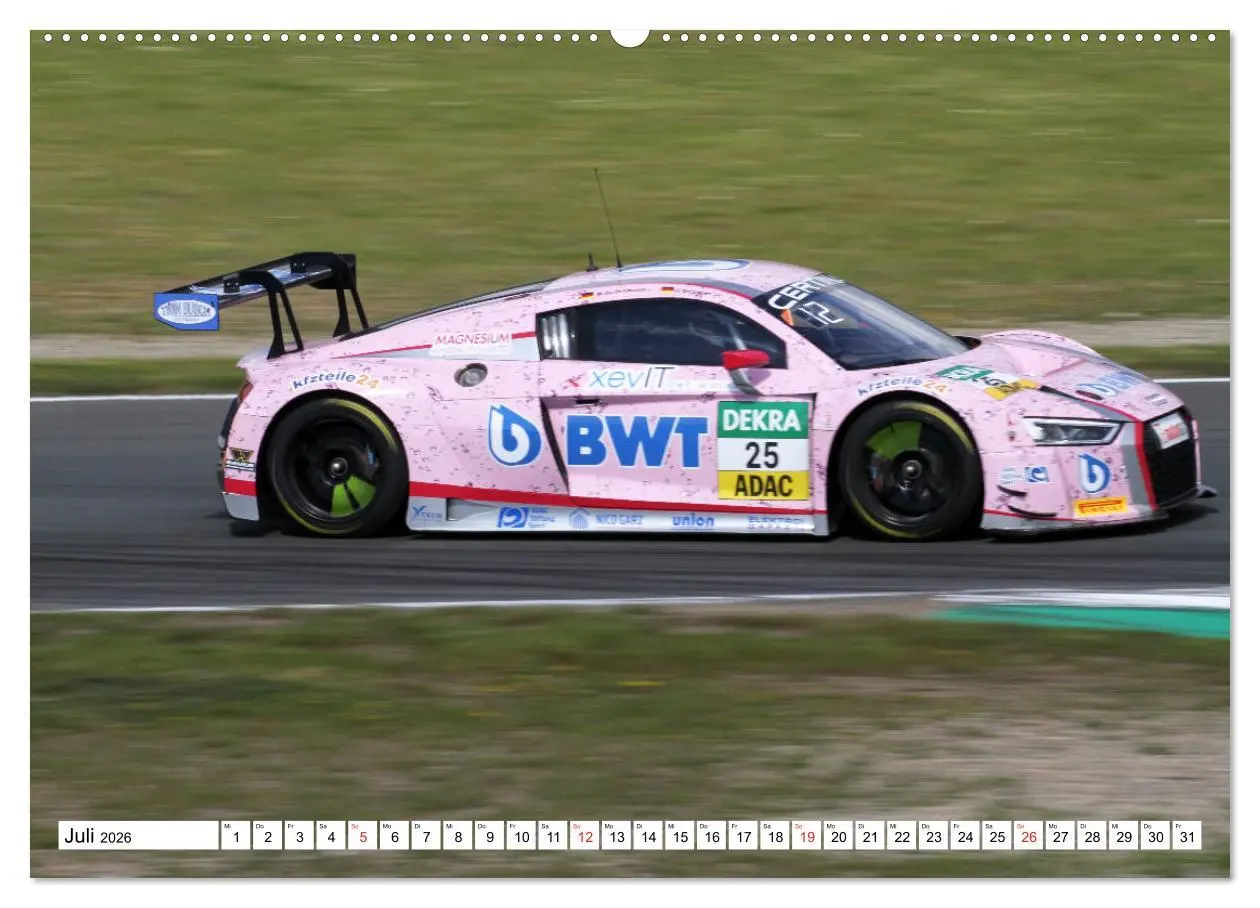This screenshot has width=1260, height=908.
Task: Select day 24 in the calendar strip
Action: 966,836
